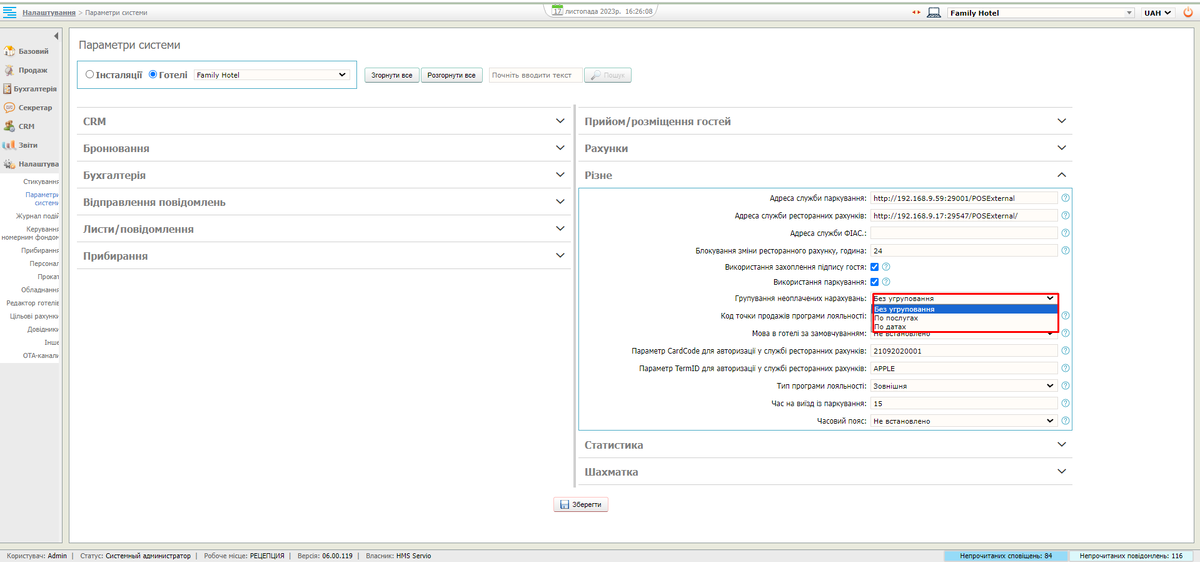This screenshot has width=1200, height=562.
Task: Click help icon next to Часовий пояс
Action: (1065, 421)
